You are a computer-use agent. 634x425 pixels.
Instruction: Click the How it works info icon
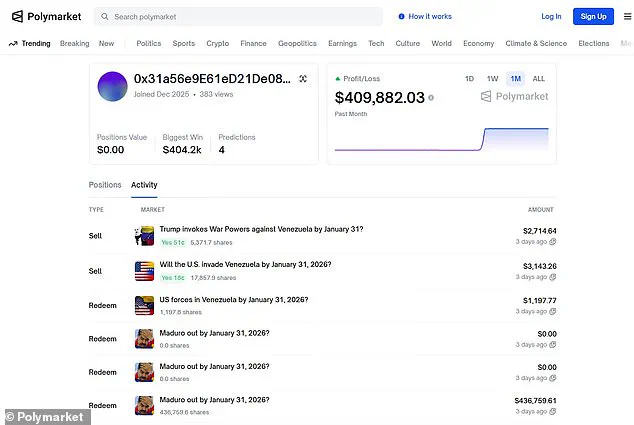(402, 17)
